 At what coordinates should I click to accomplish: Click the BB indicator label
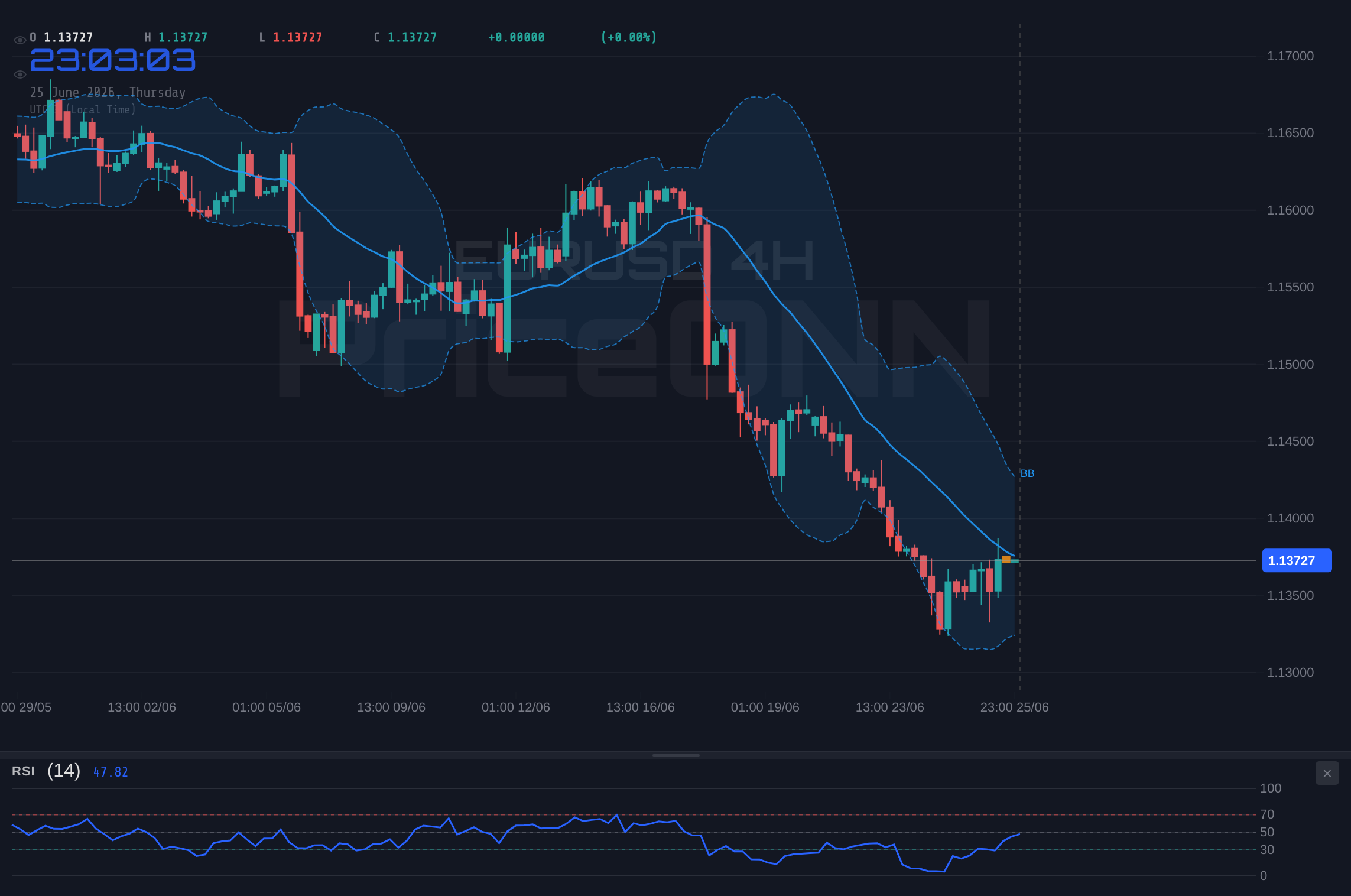pos(1027,473)
